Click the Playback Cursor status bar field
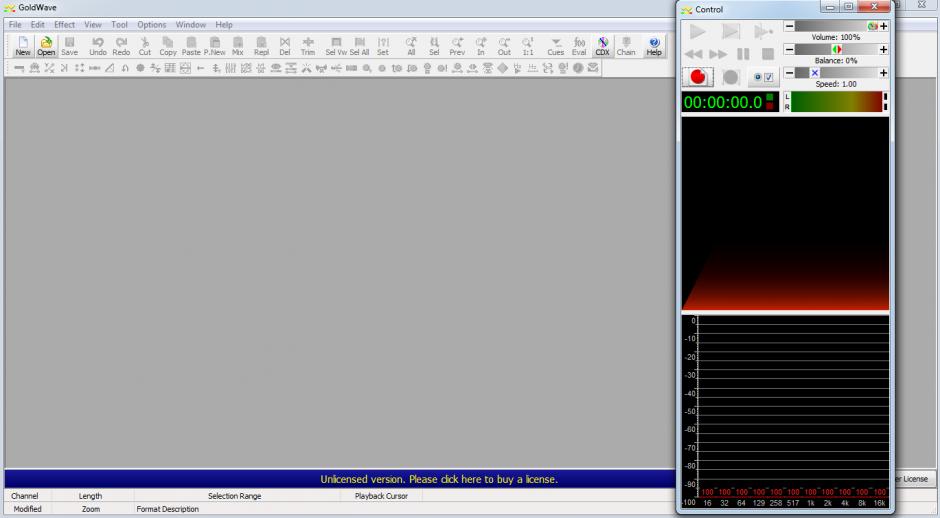 coord(381,496)
